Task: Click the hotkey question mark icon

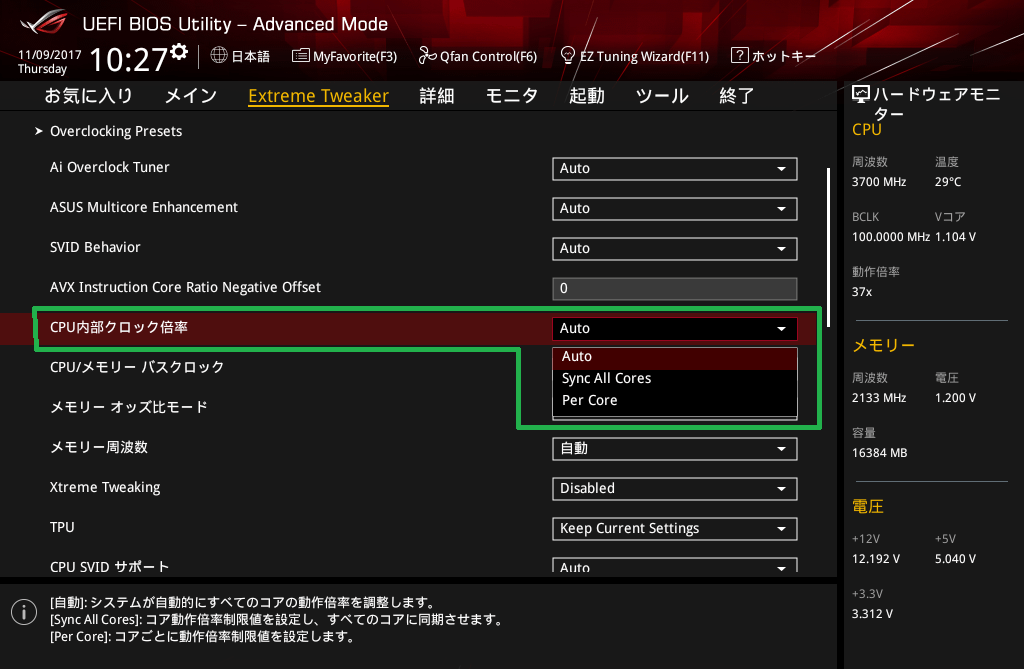Action: click(739, 56)
